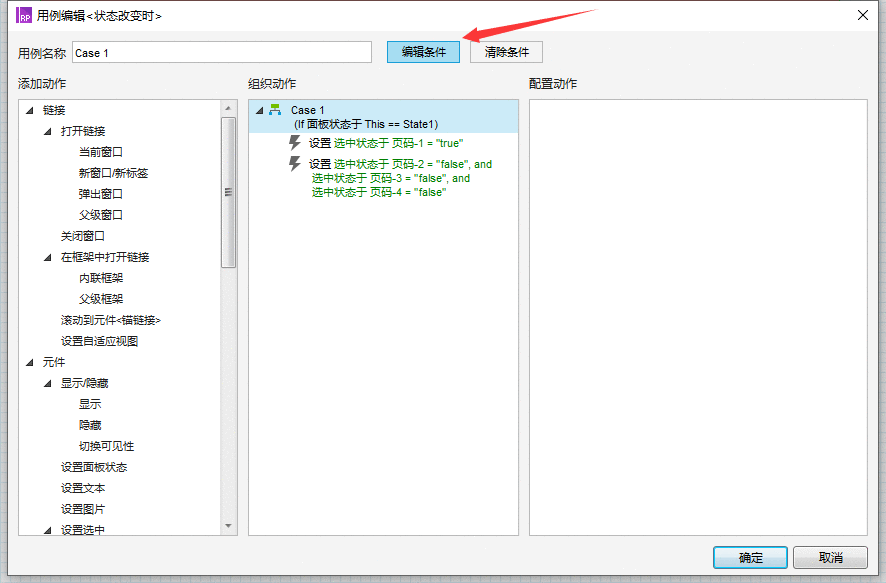
Task: Click the Case 1 case tree icon
Action: pos(275,110)
